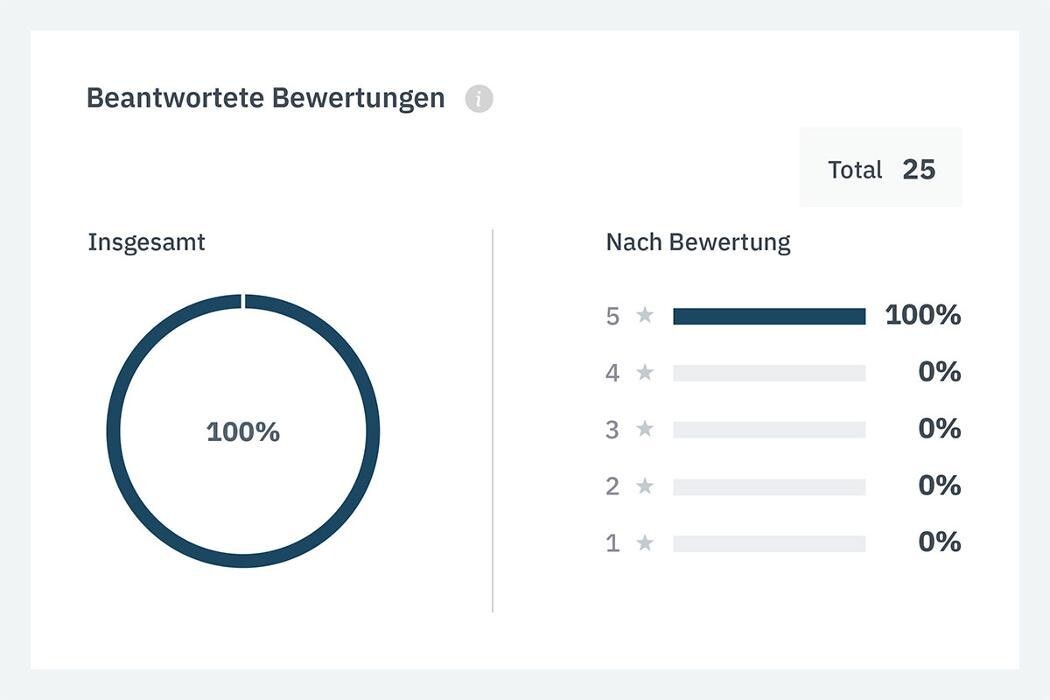Select the empty 2-star rating bar
Image resolution: width=1050 pixels, height=700 pixels.
click(769, 487)
